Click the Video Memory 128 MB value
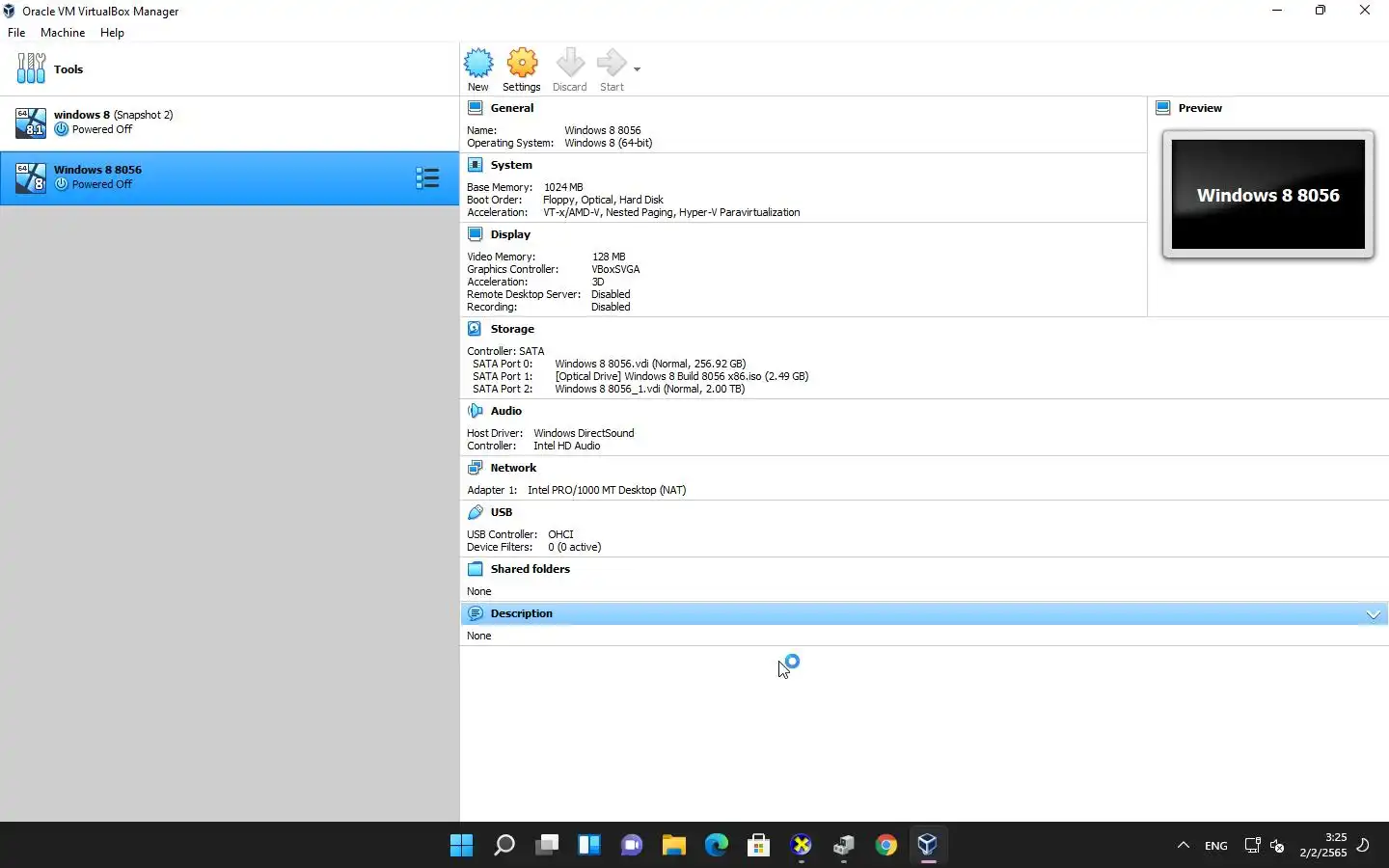1389x868 pixels. (x=609, y=257)
